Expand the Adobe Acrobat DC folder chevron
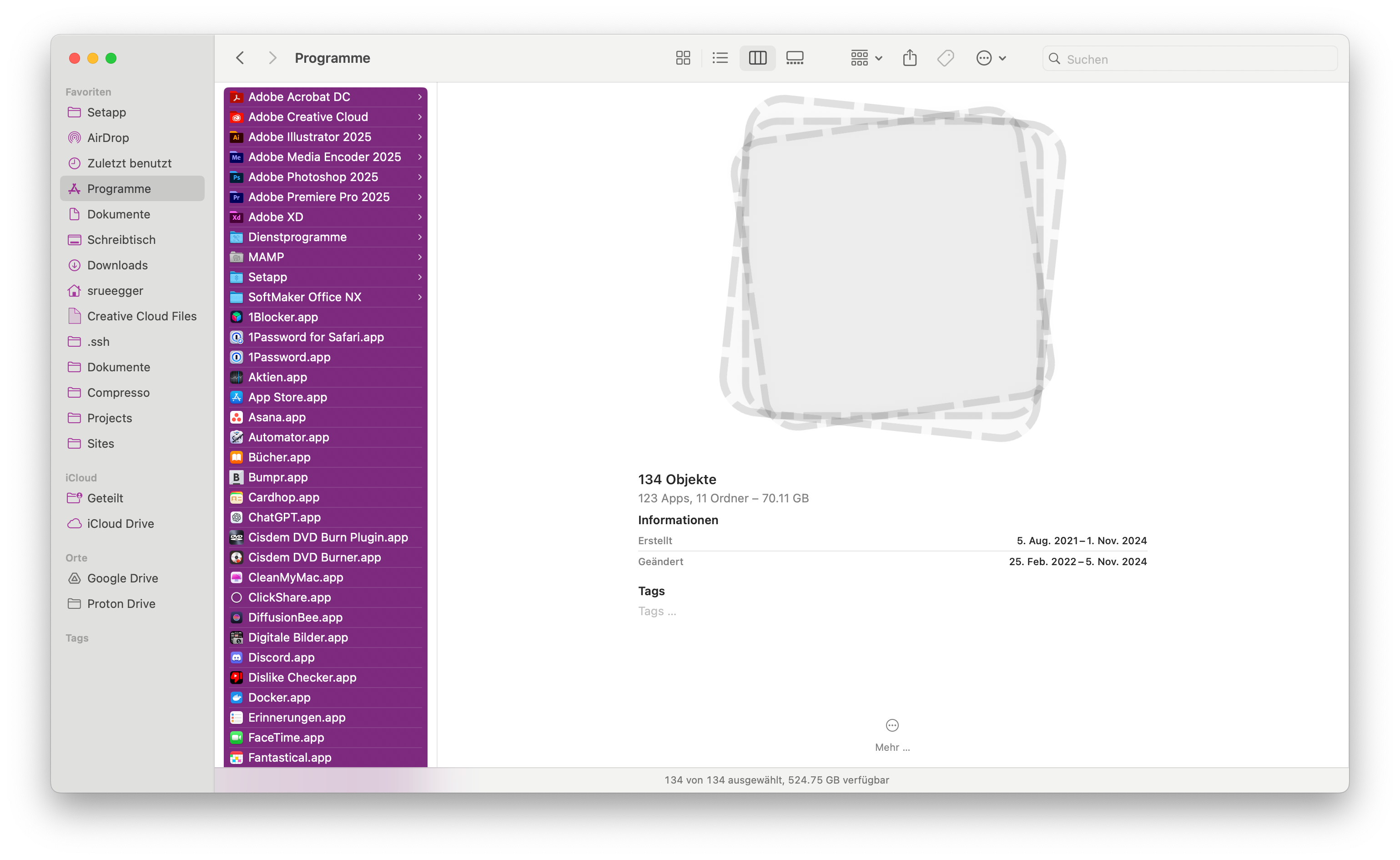The height and width of the screenshot is (860, 1400). [x=419, y=96]
